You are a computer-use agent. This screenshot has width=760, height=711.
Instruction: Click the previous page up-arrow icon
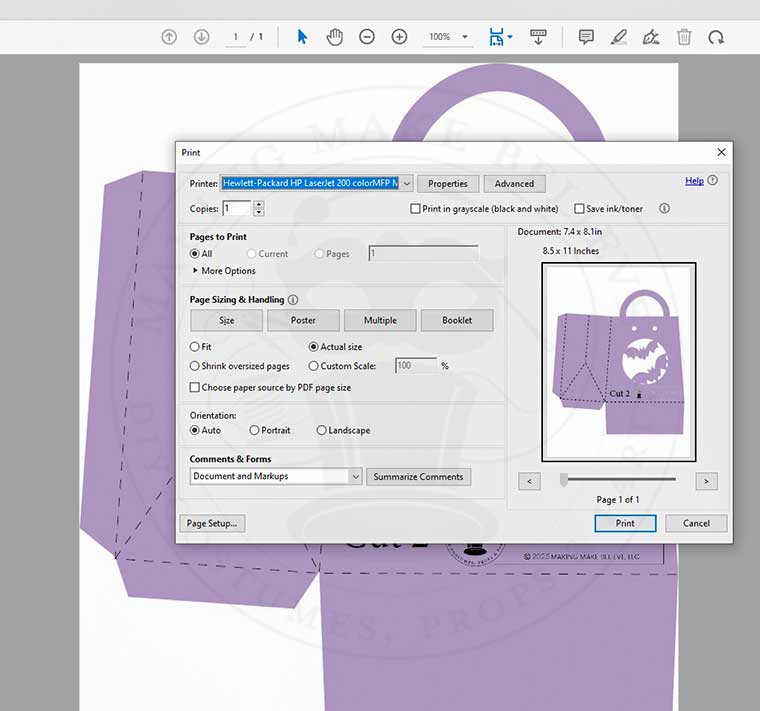169,37
